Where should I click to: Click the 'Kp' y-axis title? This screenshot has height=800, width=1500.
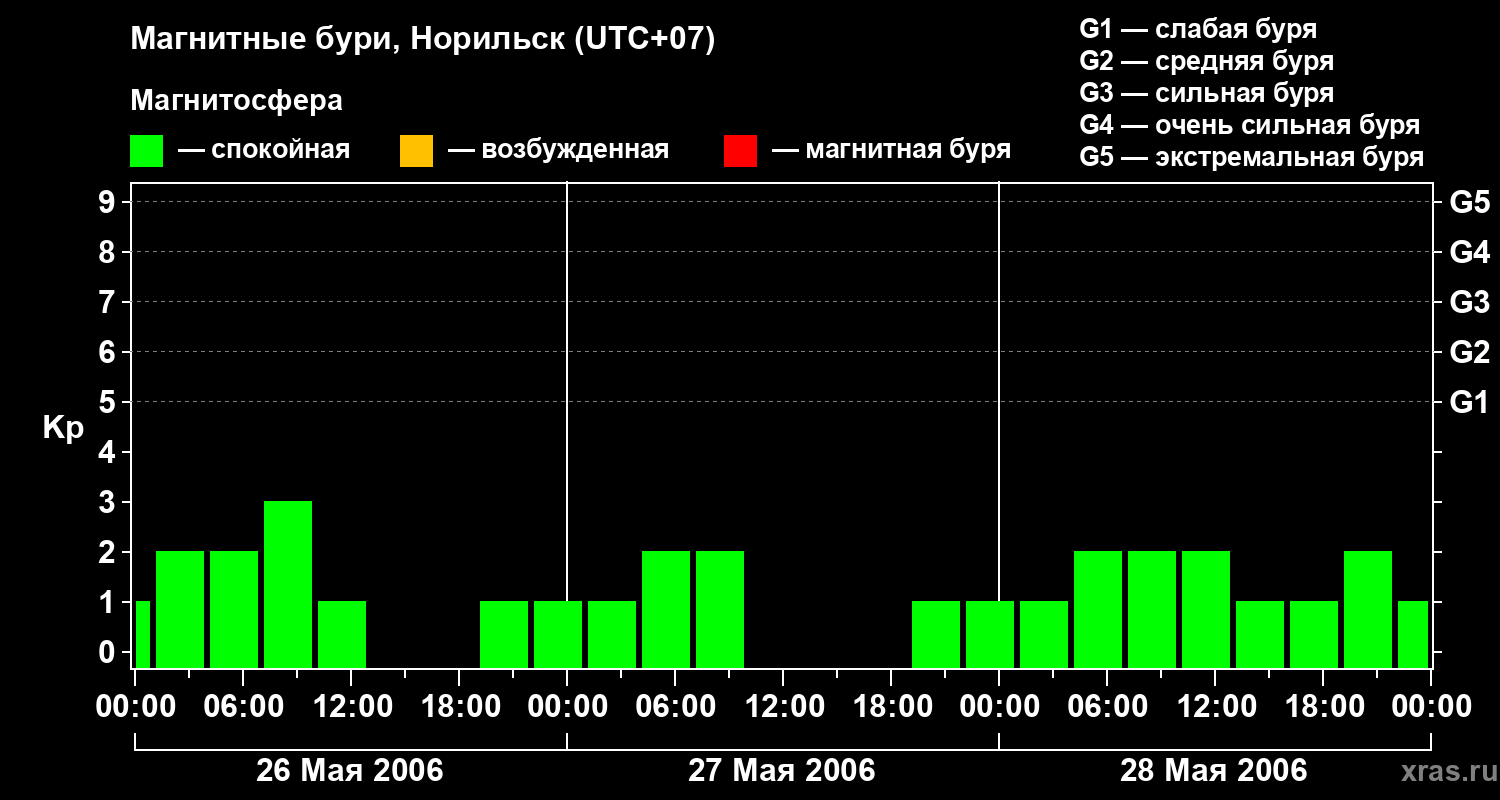click(63, 428)
